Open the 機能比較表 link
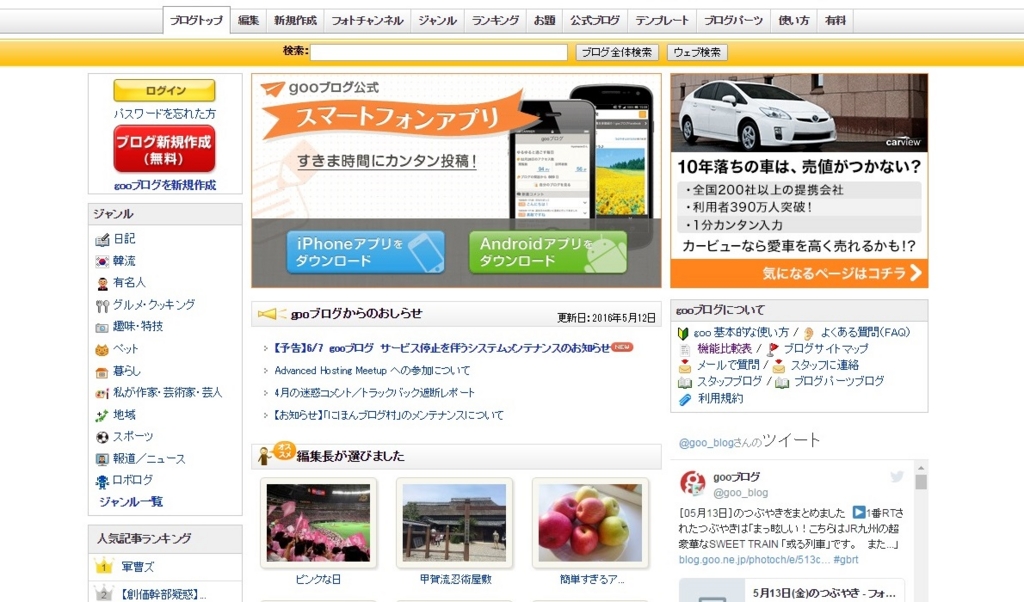1024x602 pixels. coord(724,349)
